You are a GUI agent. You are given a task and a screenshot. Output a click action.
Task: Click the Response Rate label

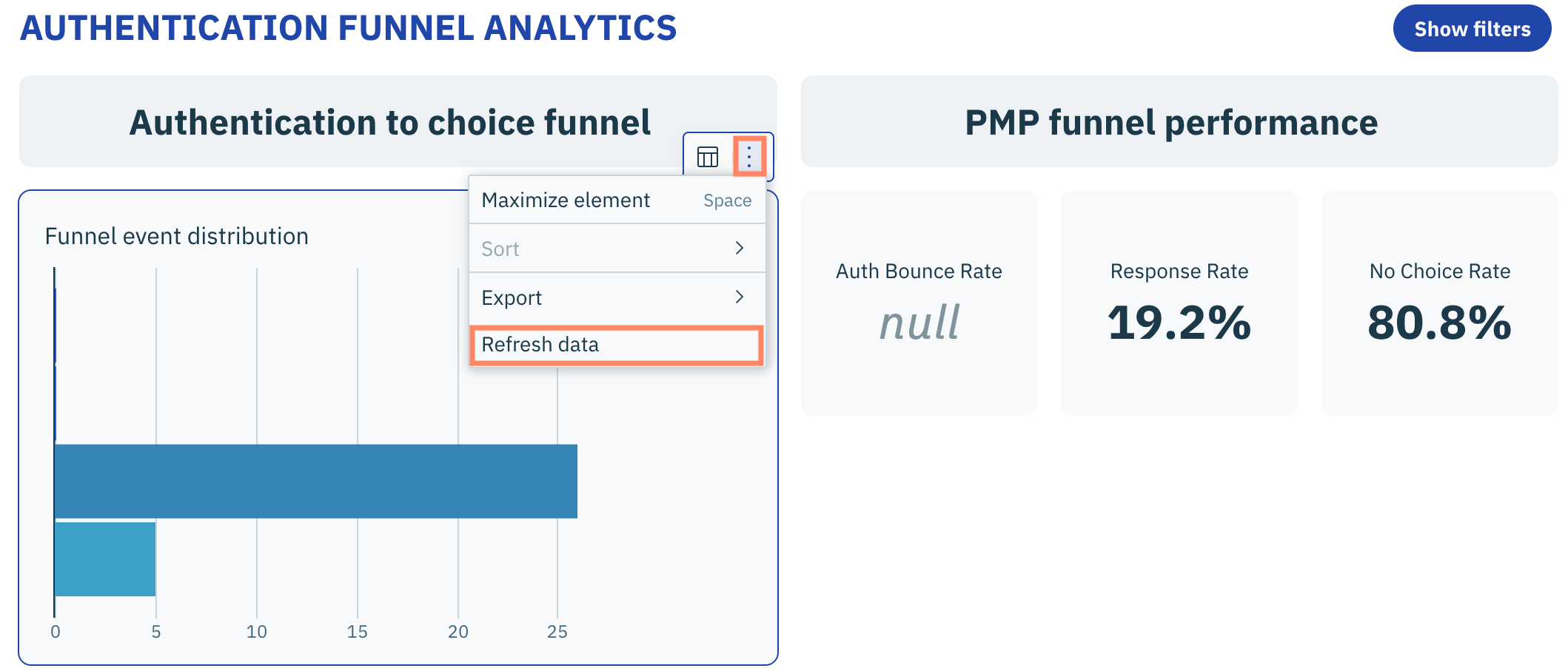point(1179,272)
